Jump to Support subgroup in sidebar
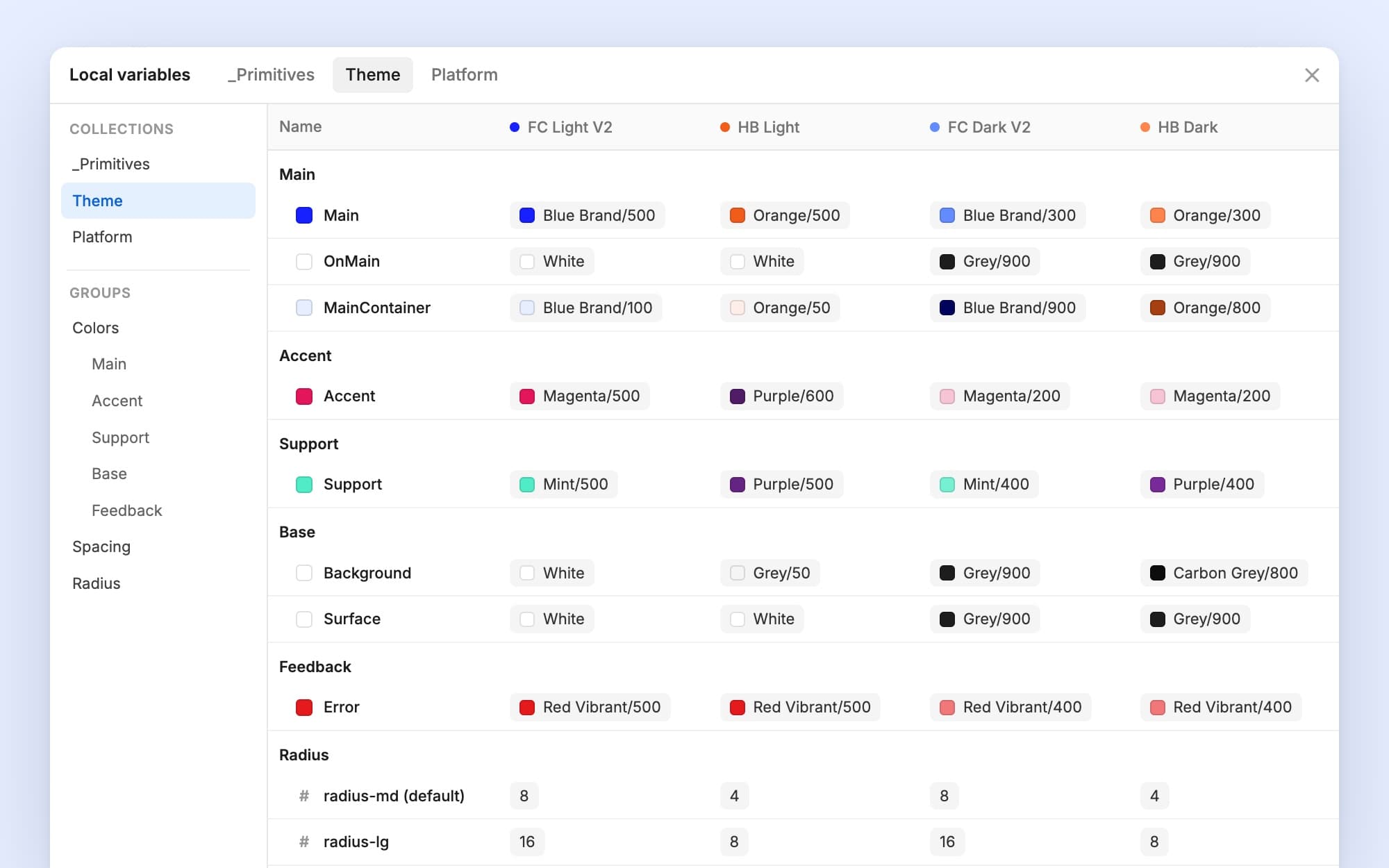1389x868 pixels. (121, 437)
